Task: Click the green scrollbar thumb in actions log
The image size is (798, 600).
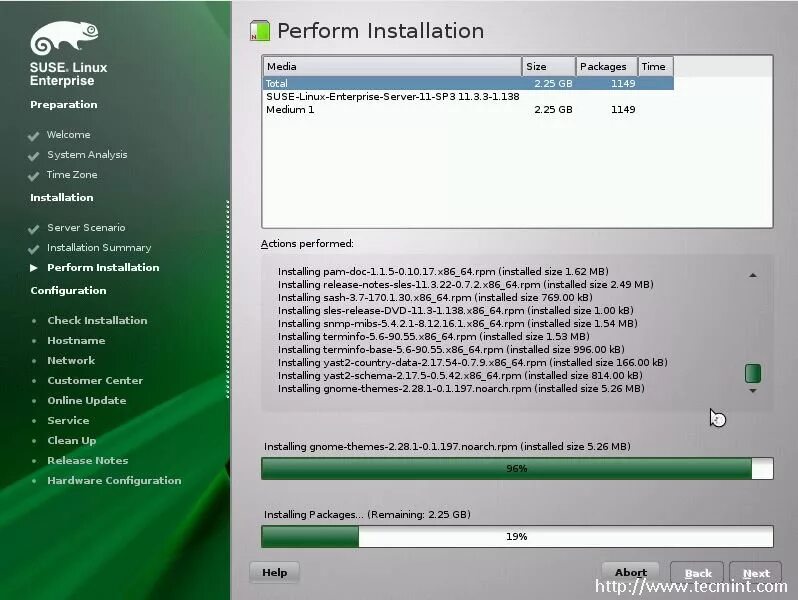Action: coord(753,373)
